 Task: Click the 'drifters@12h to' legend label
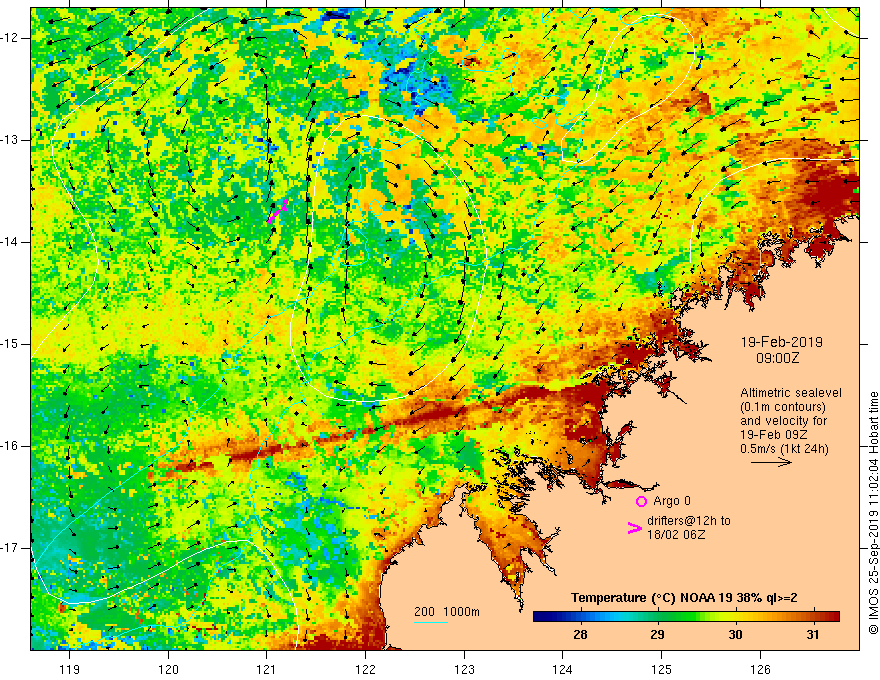click(x=689, y=521)
